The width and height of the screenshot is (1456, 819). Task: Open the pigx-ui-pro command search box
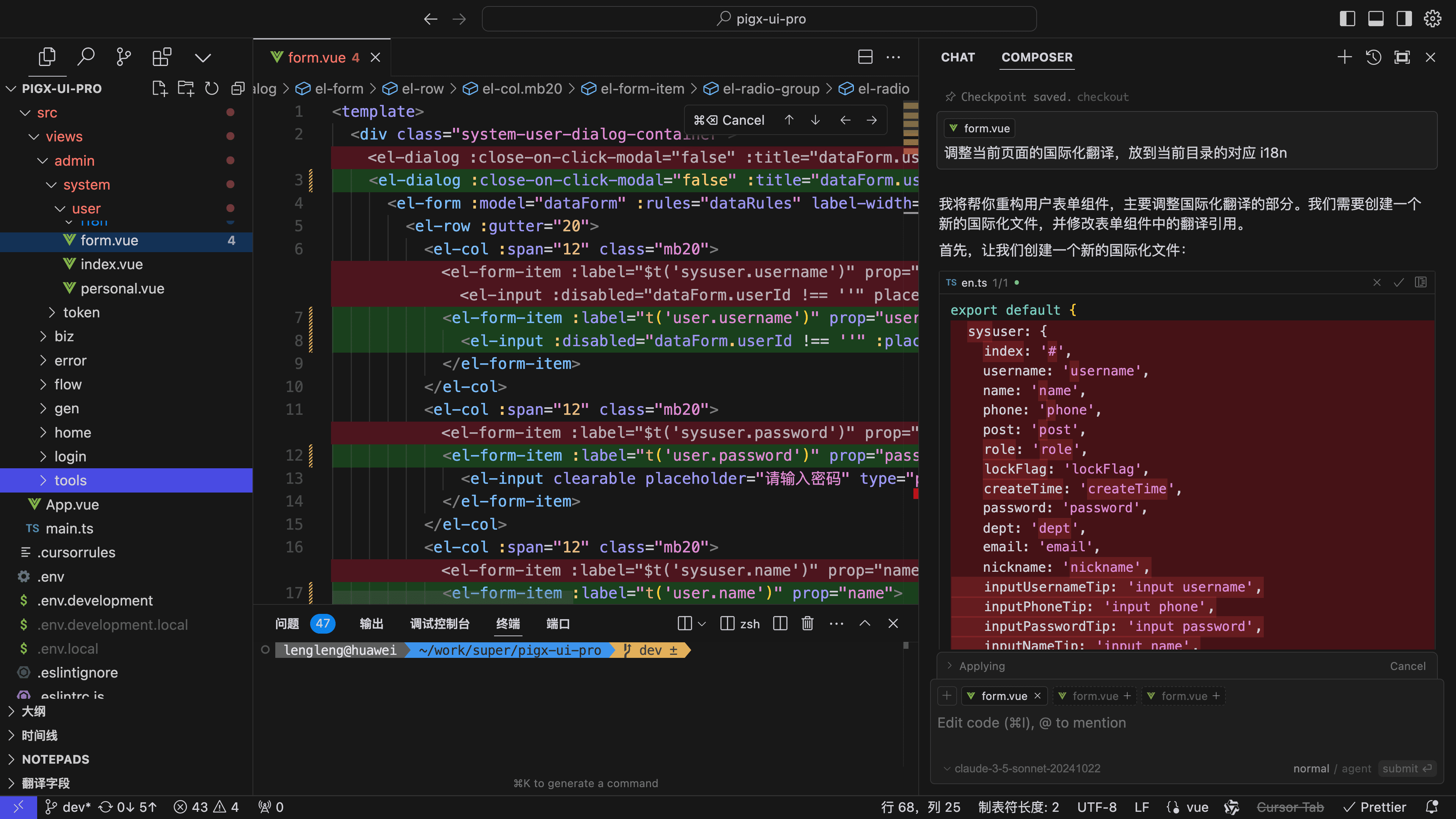(759, 19)
